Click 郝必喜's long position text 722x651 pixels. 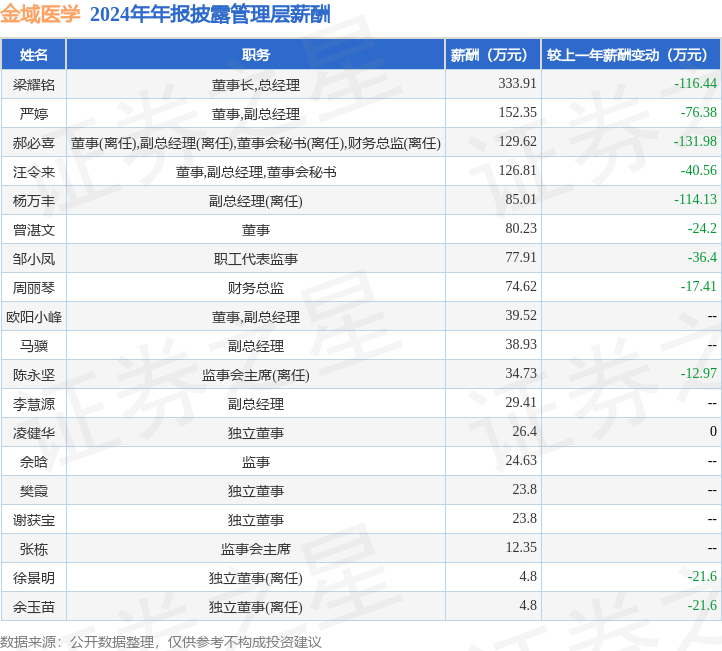[x=256, y=143]
